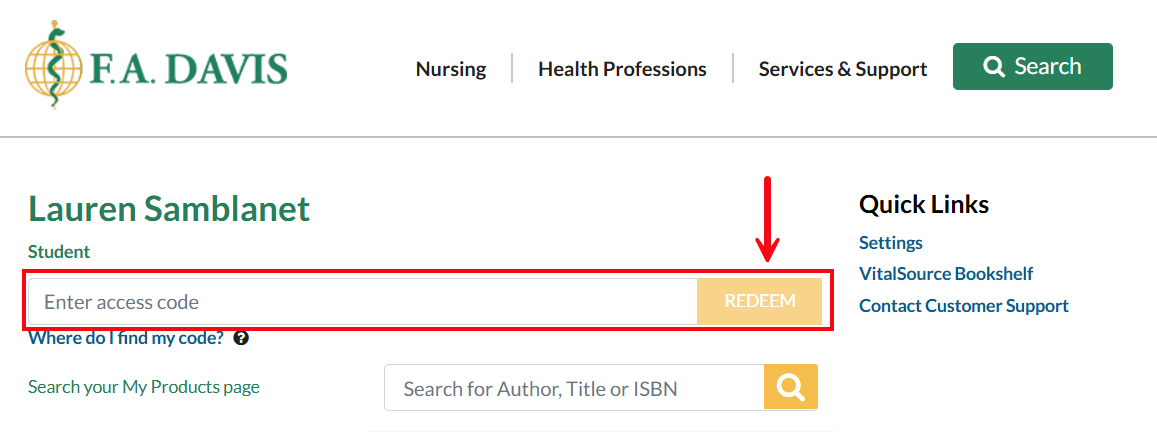Click the Student role label
This screenshot has height=443, width=1157.
point(59,252)
